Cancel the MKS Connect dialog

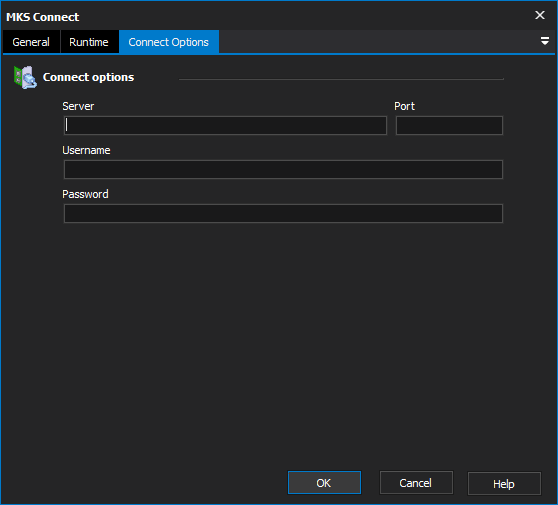pos(416,483)
